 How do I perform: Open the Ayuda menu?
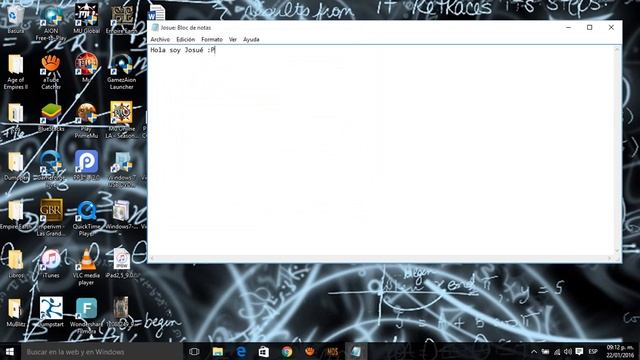pyautogui.click(x=251, y=40)
